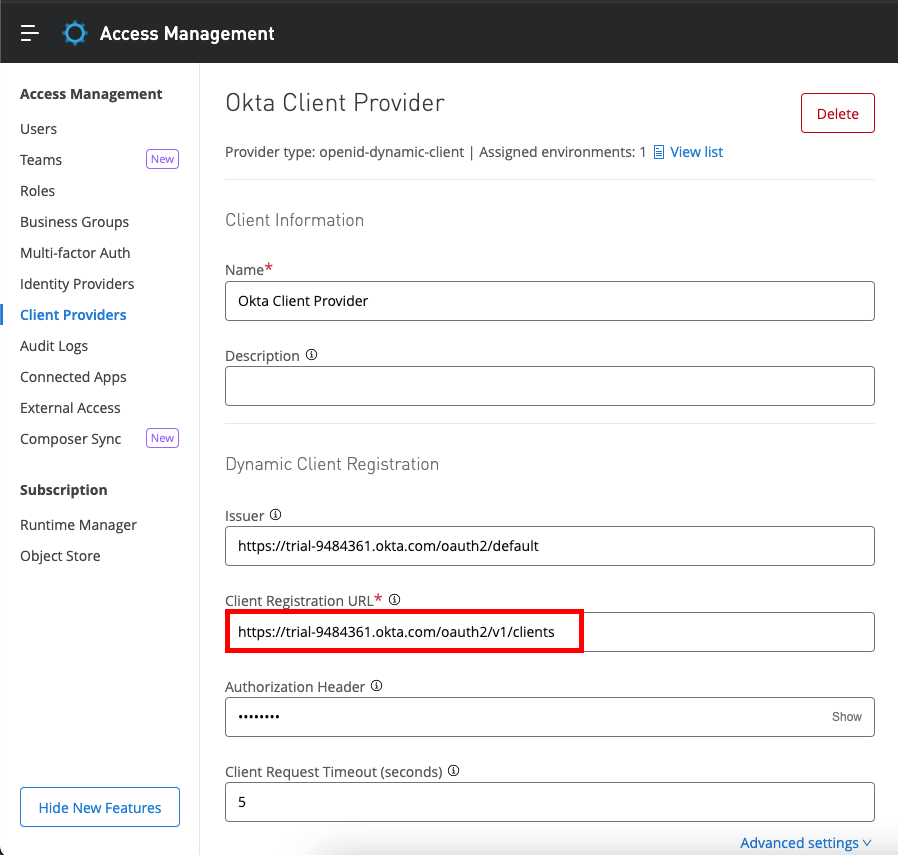Click the Access Management gear logo

tap(75, 33)
